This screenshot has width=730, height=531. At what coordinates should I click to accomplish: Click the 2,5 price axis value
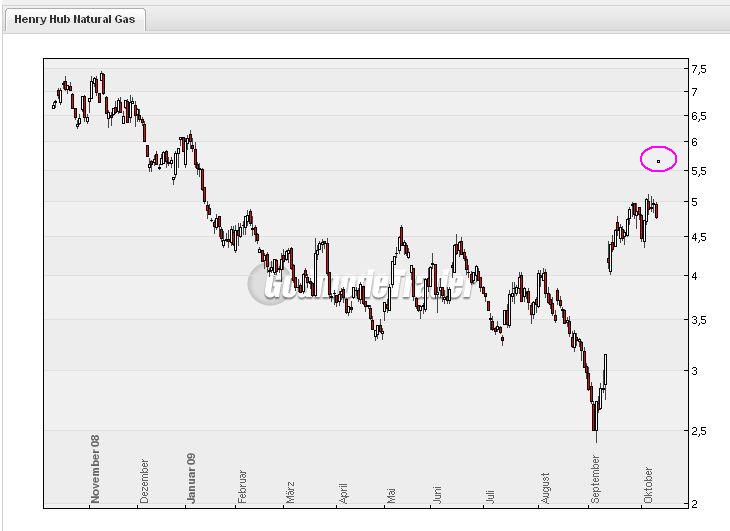pyautogui.click(x=699, y=431)
